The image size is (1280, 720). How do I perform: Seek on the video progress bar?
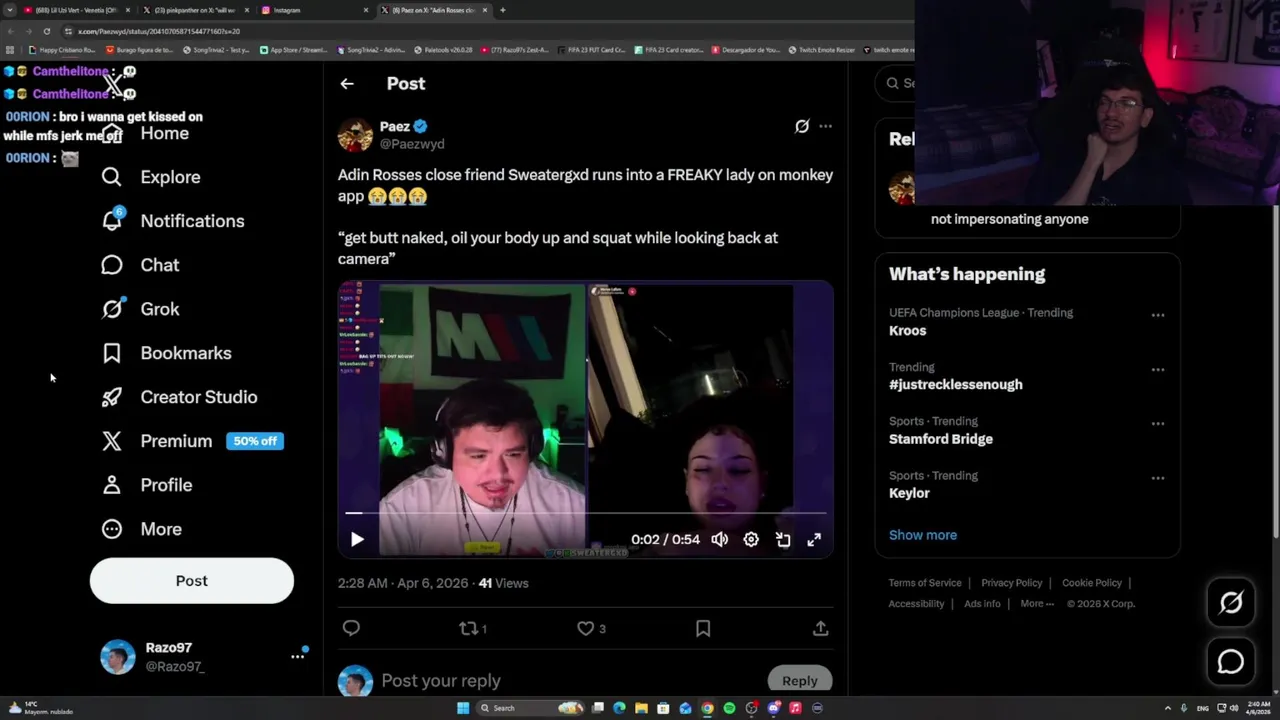click(x=586, y=513)
